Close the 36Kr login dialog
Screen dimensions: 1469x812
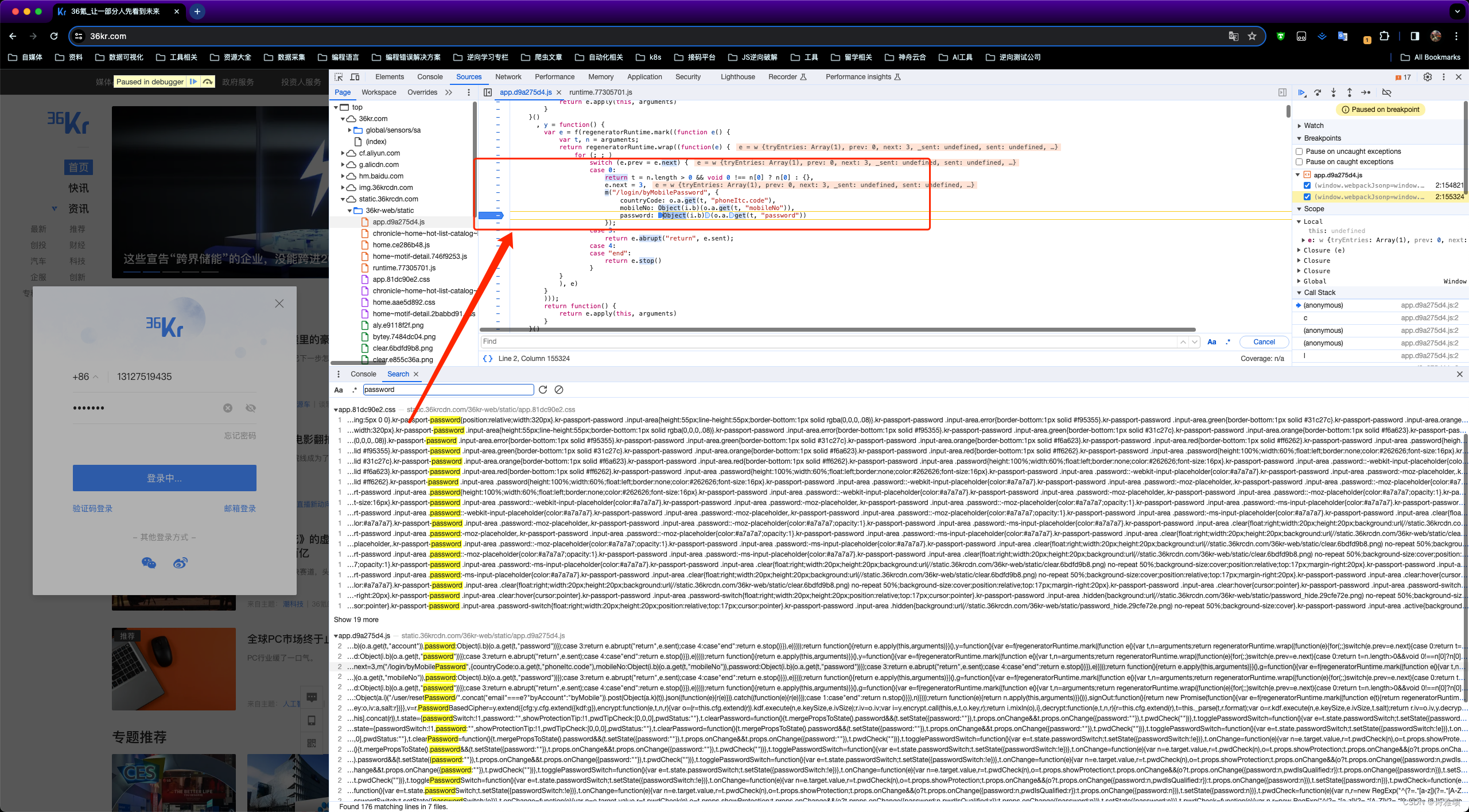(x=279, y=304)
